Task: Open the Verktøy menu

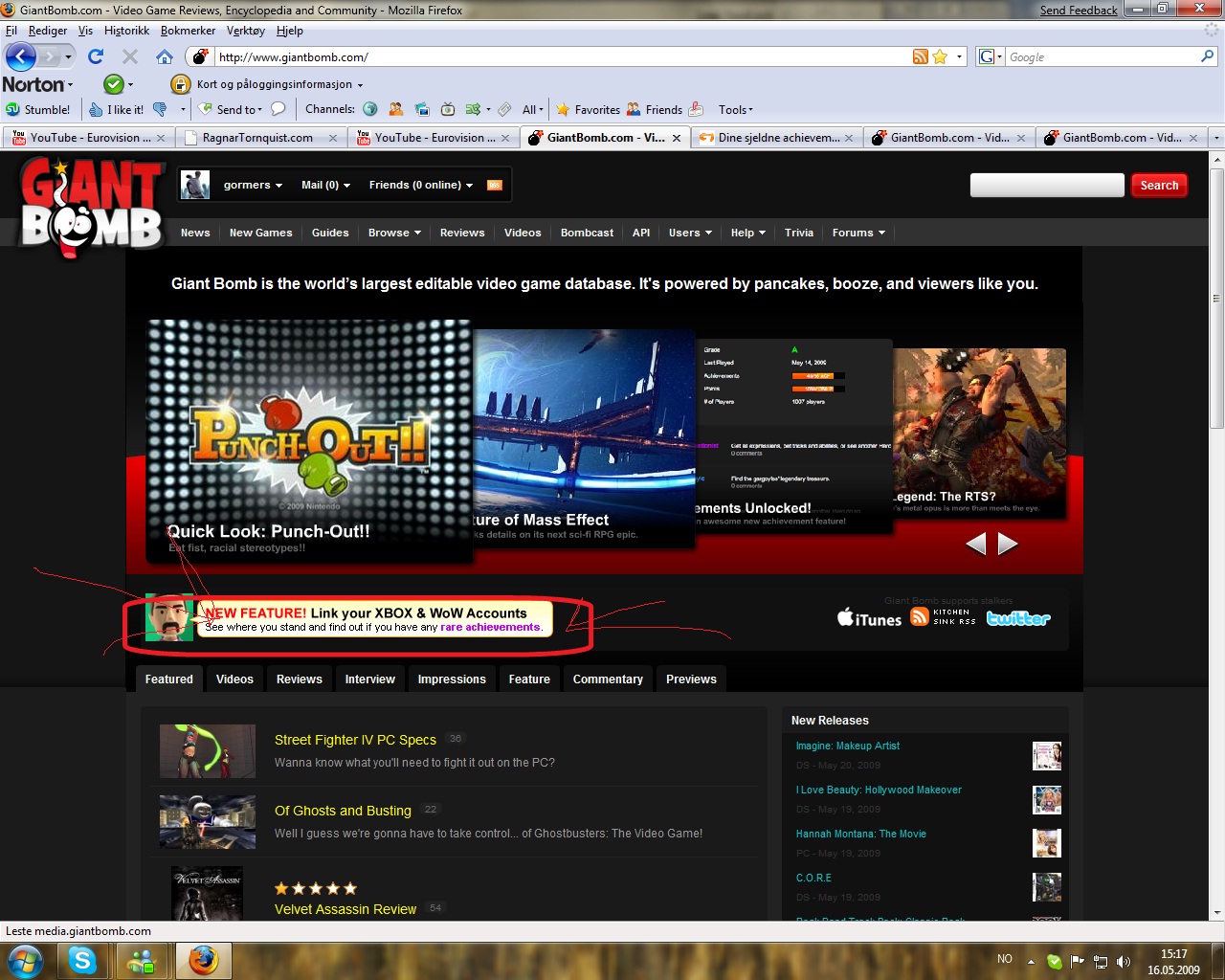Action: tap(245, 31)
